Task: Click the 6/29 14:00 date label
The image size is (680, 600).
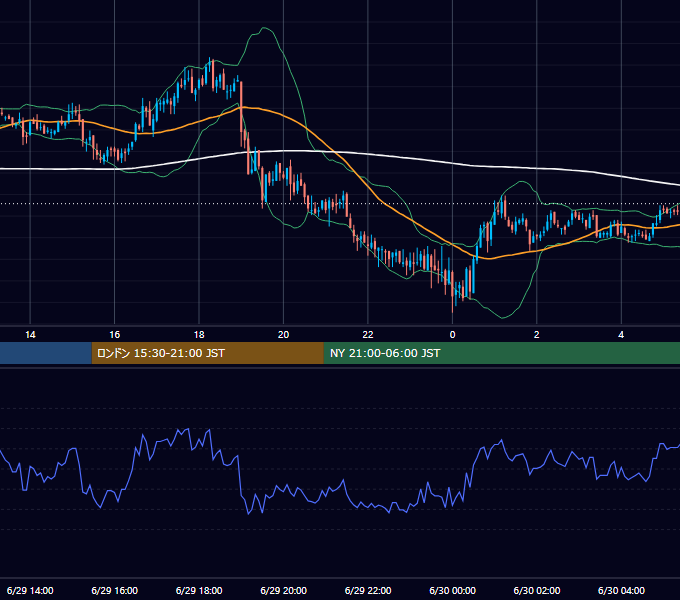Action: pyautogui.click(x=30, y=590)
